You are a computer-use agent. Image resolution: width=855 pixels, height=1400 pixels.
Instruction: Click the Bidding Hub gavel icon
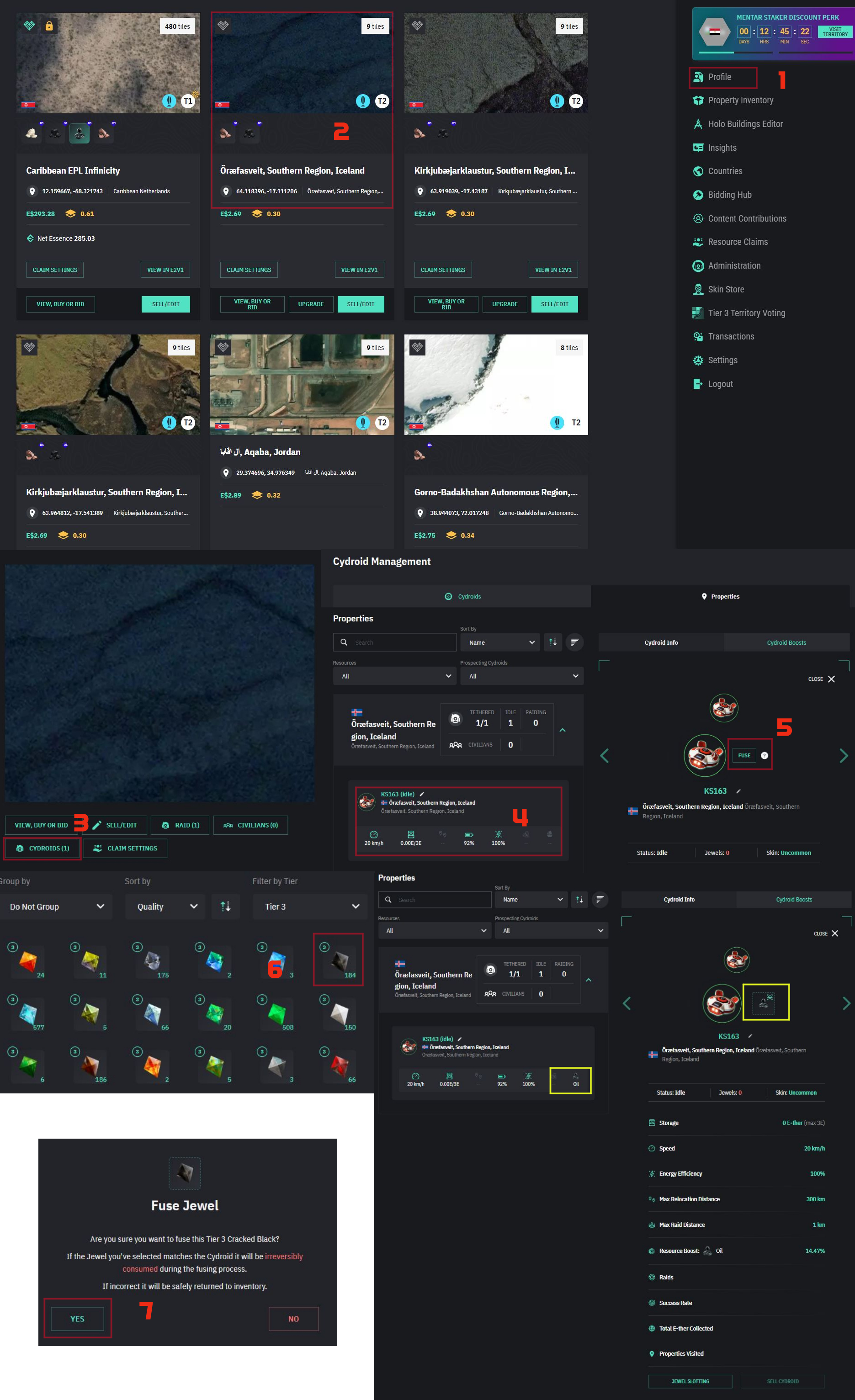pyautogui.click(x=698, y=195)
